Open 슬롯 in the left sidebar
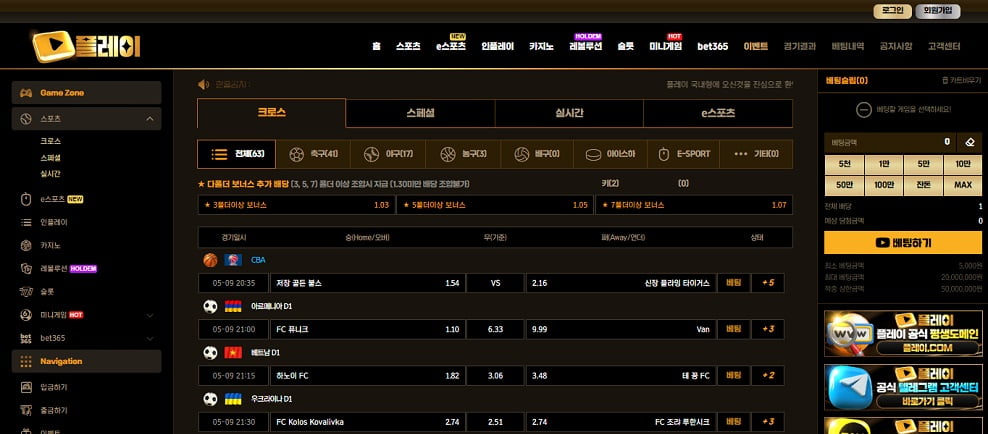 point(47,291)
